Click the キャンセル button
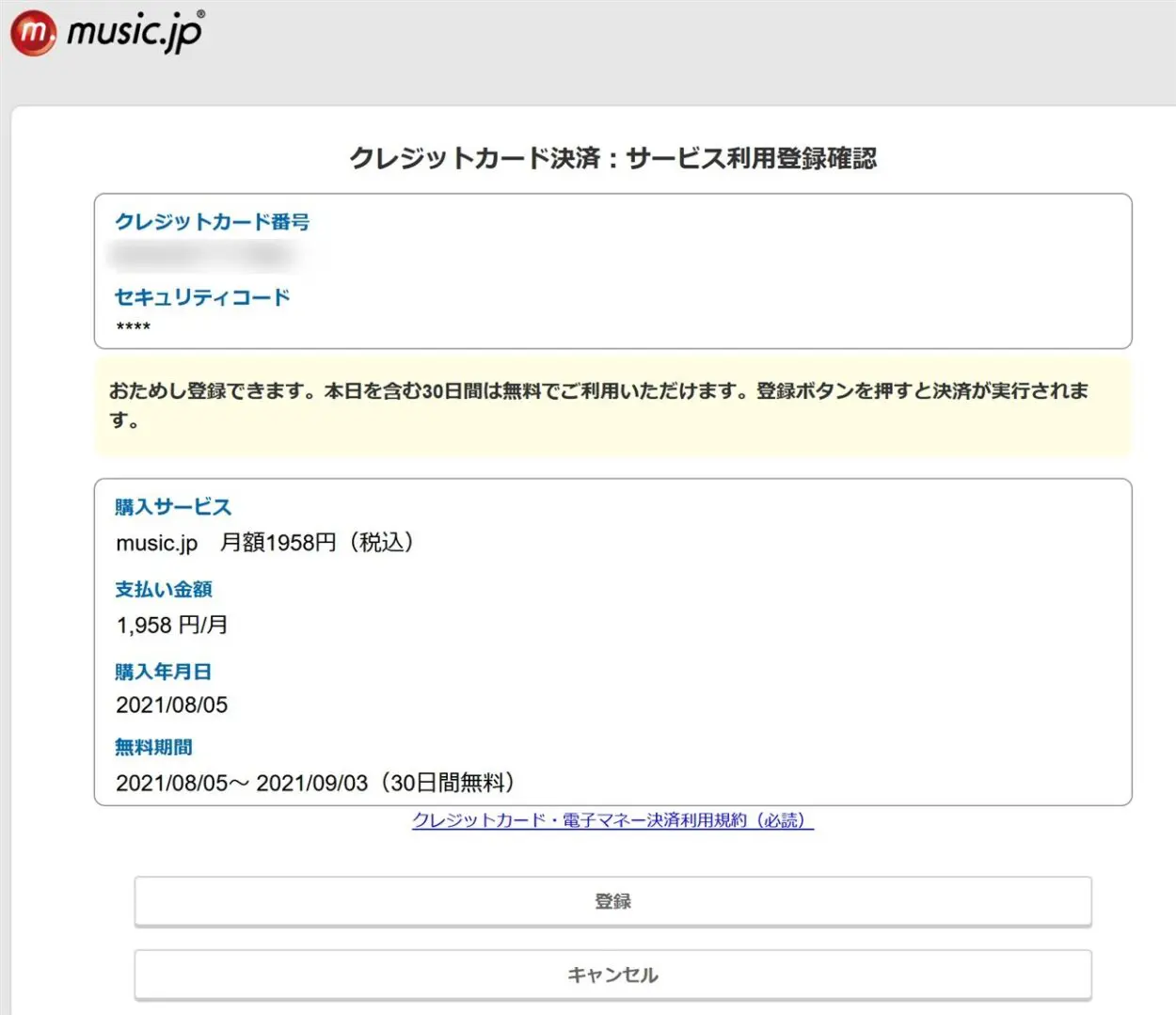This screenshot has height=1015, width=1176. pyautogui.click(x=612, y=975)
